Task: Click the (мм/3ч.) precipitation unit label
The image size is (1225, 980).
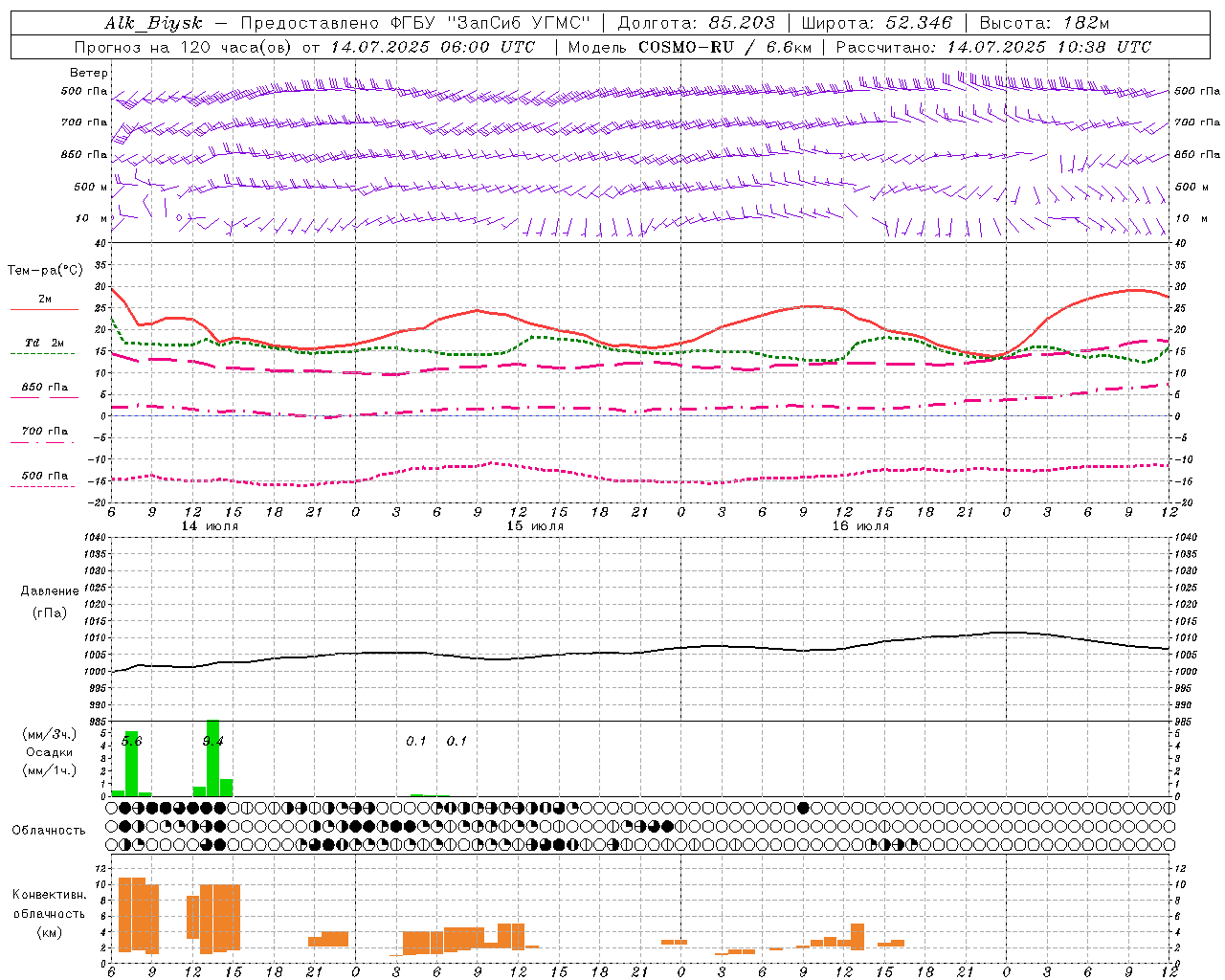Action: 49,734
